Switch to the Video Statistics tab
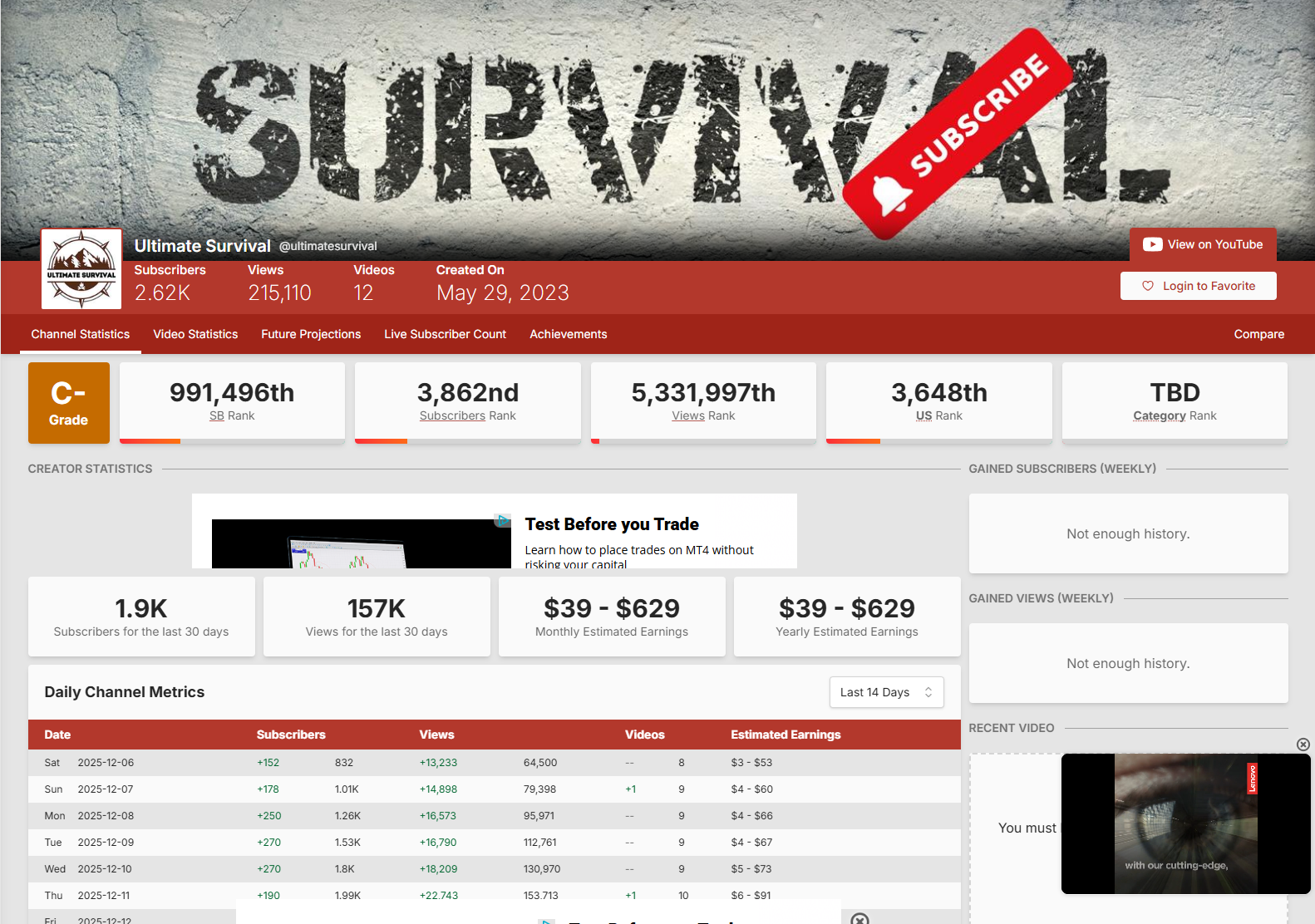 click(195, 334)
